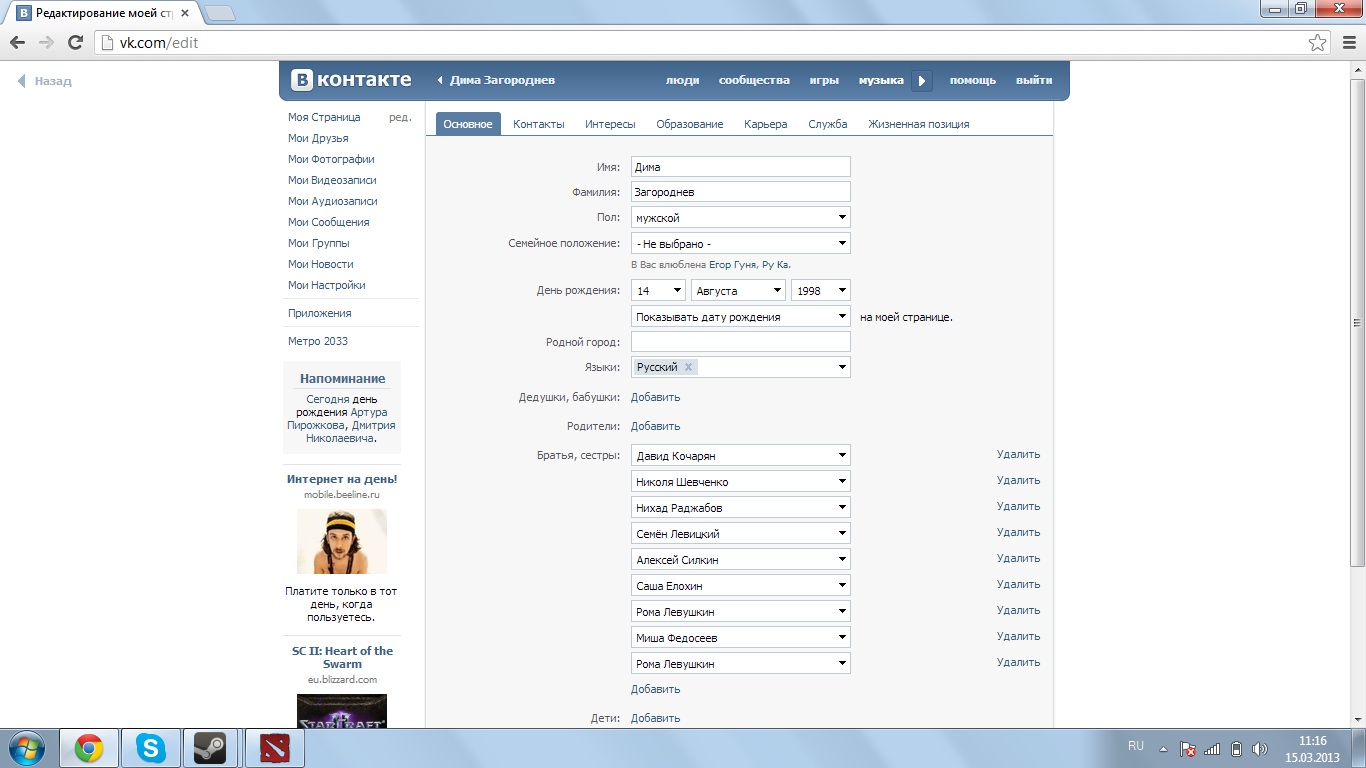
Task: Open the Образование tab
Action: pyautogui.click(x=689, y=124)
